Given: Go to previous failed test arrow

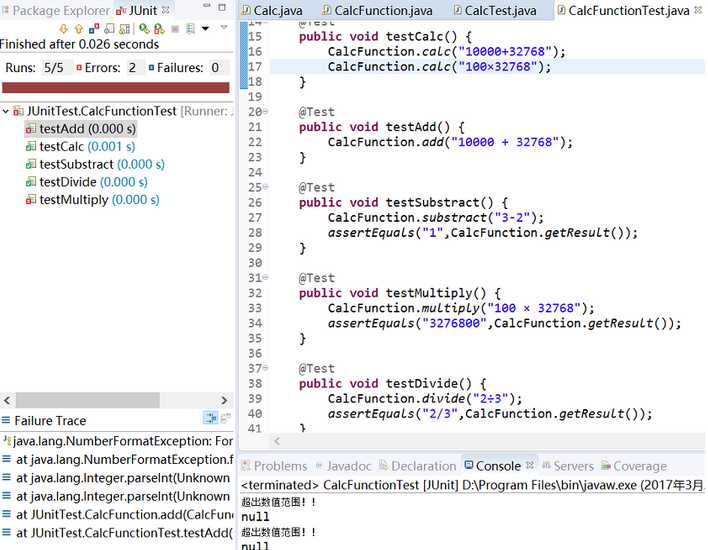Looking at the screenshot, I should [79, 29].
